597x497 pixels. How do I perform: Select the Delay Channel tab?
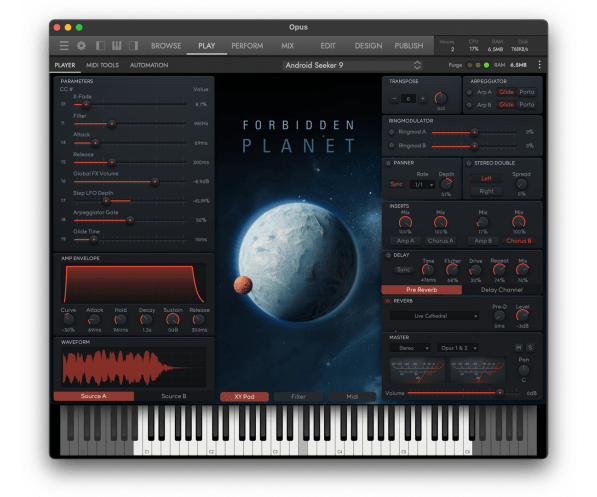click(502, 290)
